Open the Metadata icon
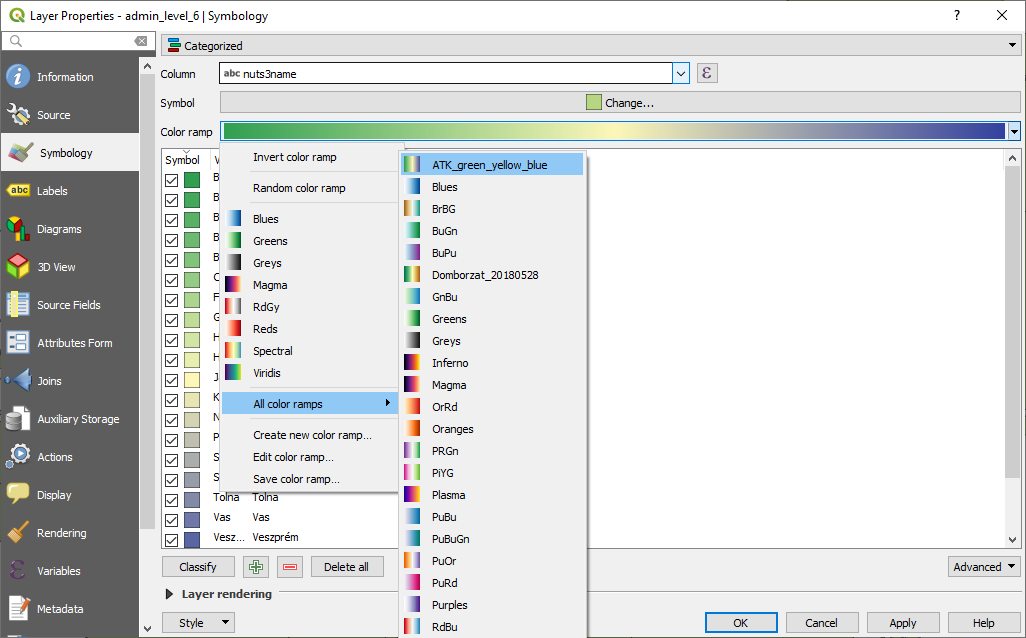 [x=18, y=609]
